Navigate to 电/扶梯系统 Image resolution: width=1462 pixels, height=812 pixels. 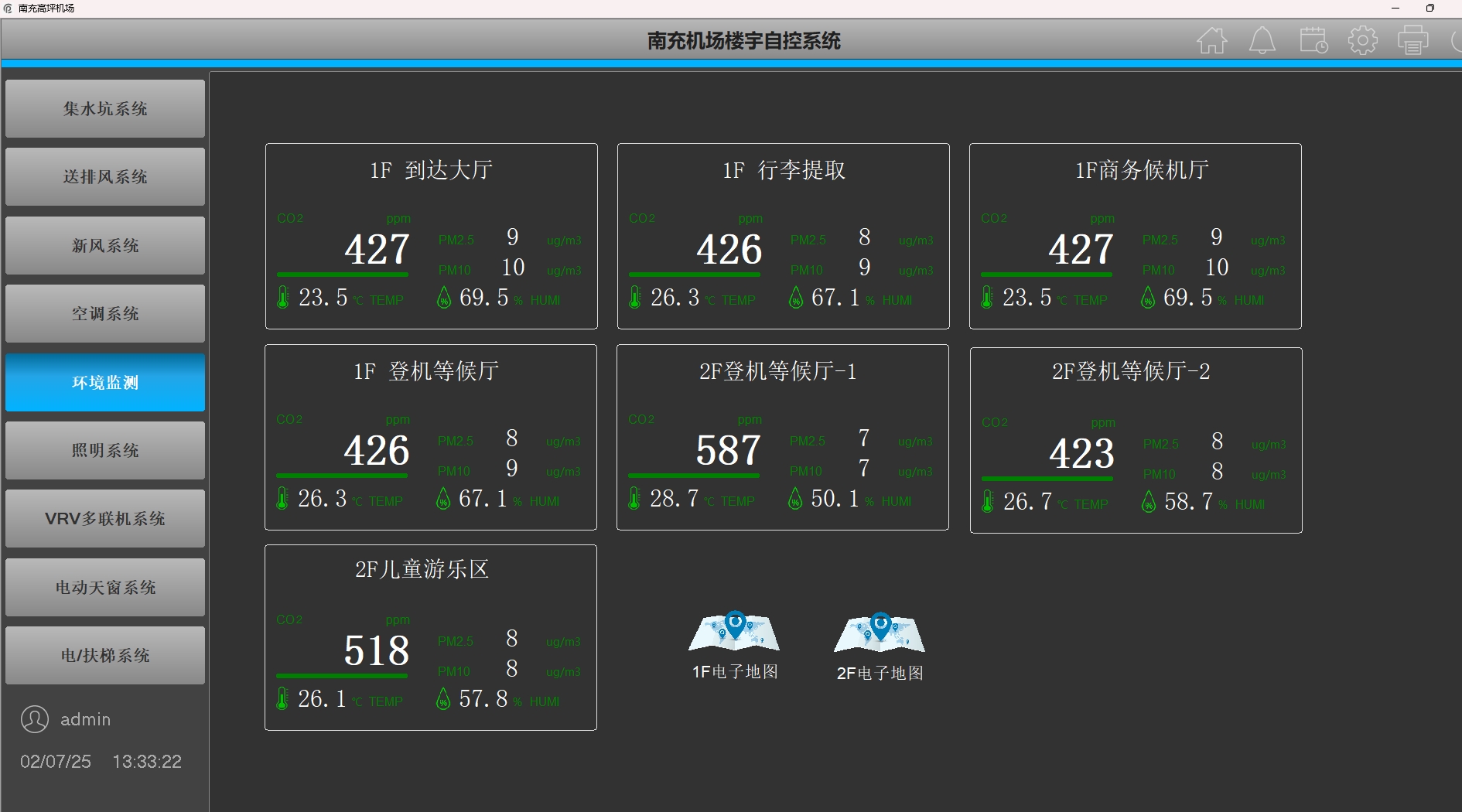click(x=105, y=656)
